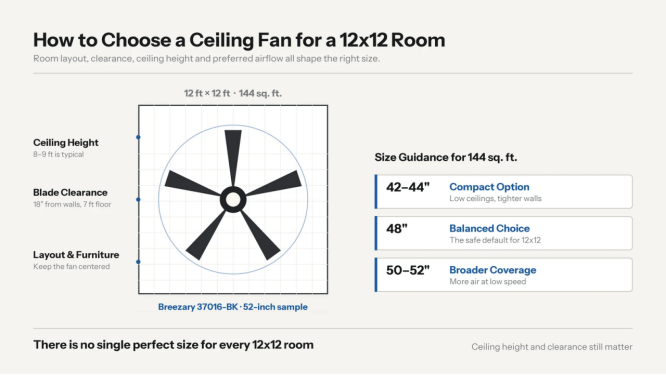Select the 42–44" Compact Option card
Screen dimensions: 666x375
[x=503, y=192]
